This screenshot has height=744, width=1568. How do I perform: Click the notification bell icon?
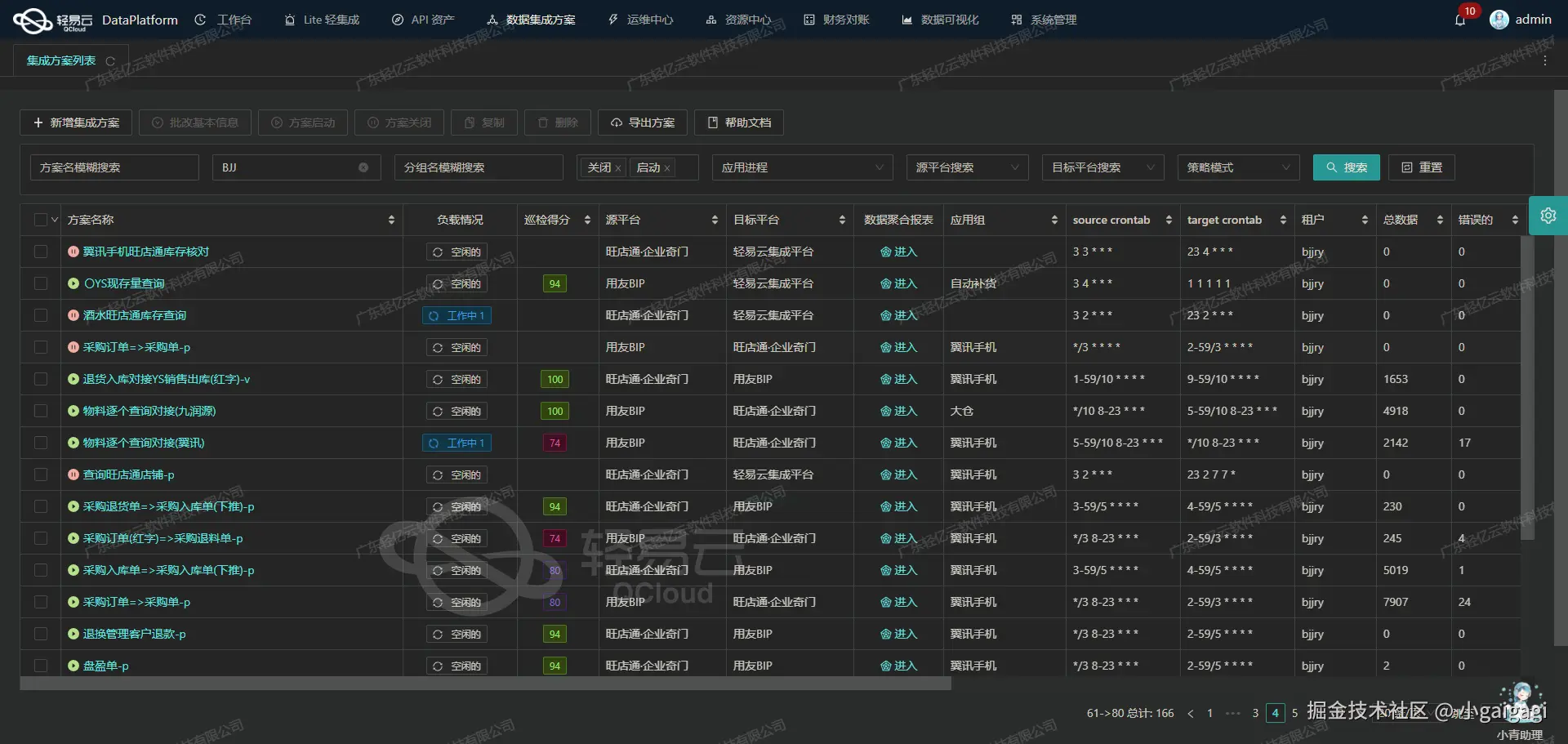click(x=1461, y=20)
